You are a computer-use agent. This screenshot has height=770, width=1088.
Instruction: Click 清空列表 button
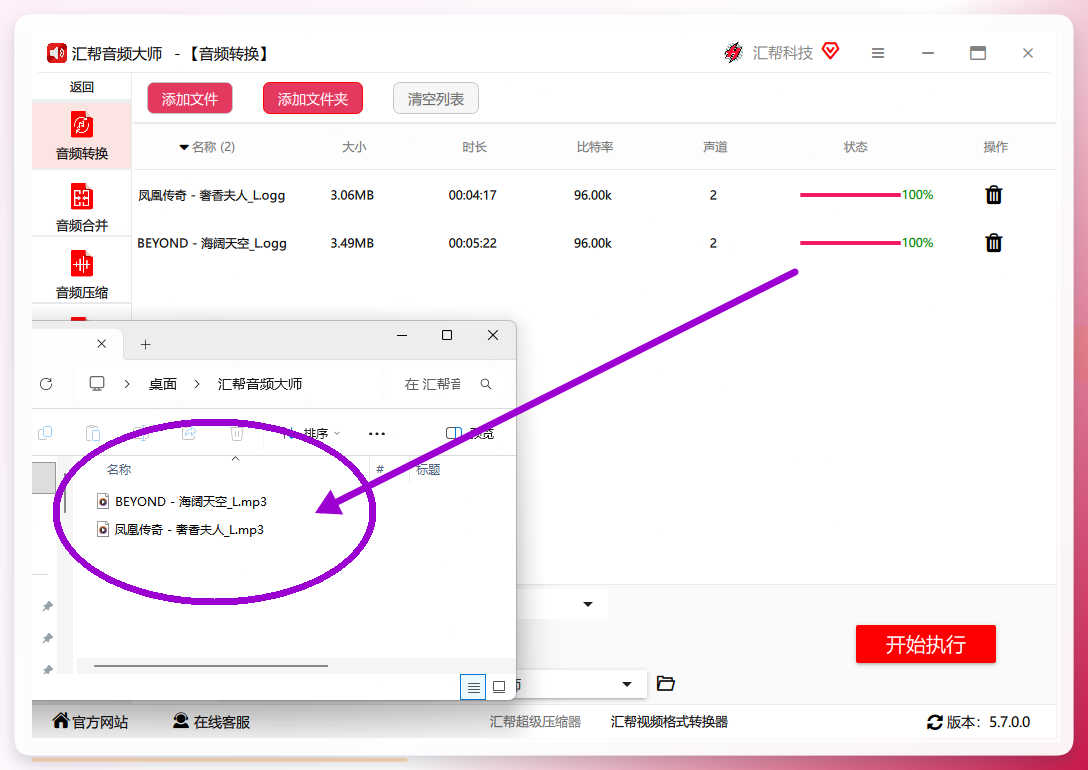point(436,99)
